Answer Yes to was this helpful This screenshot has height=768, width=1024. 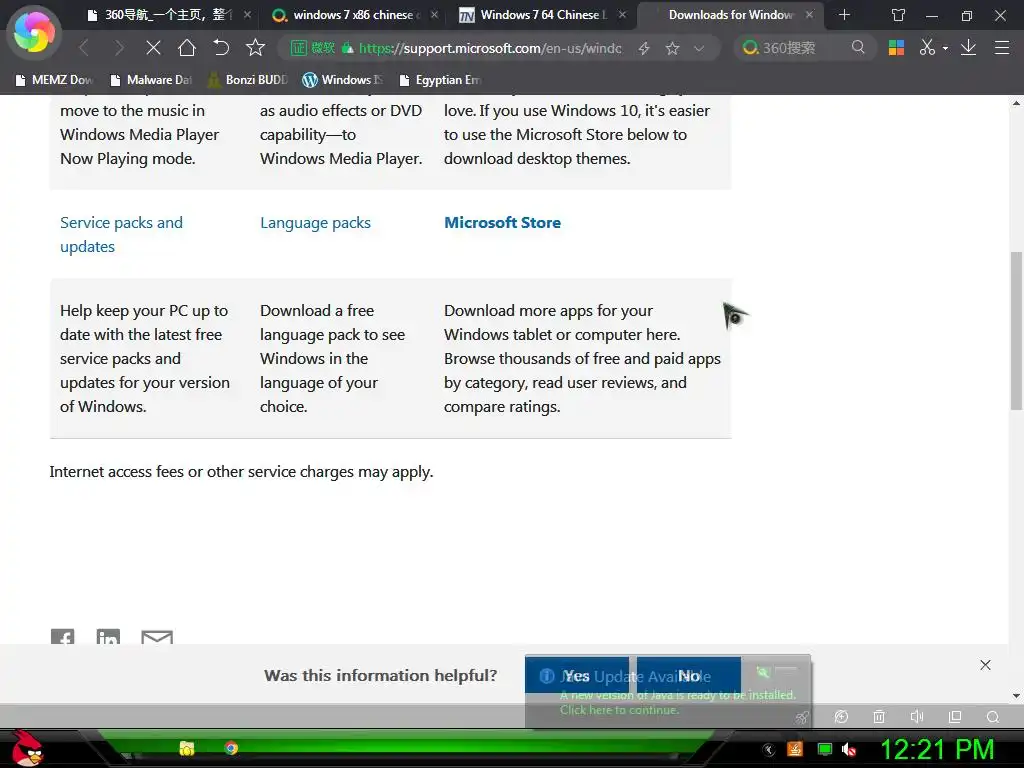point(577,675)
